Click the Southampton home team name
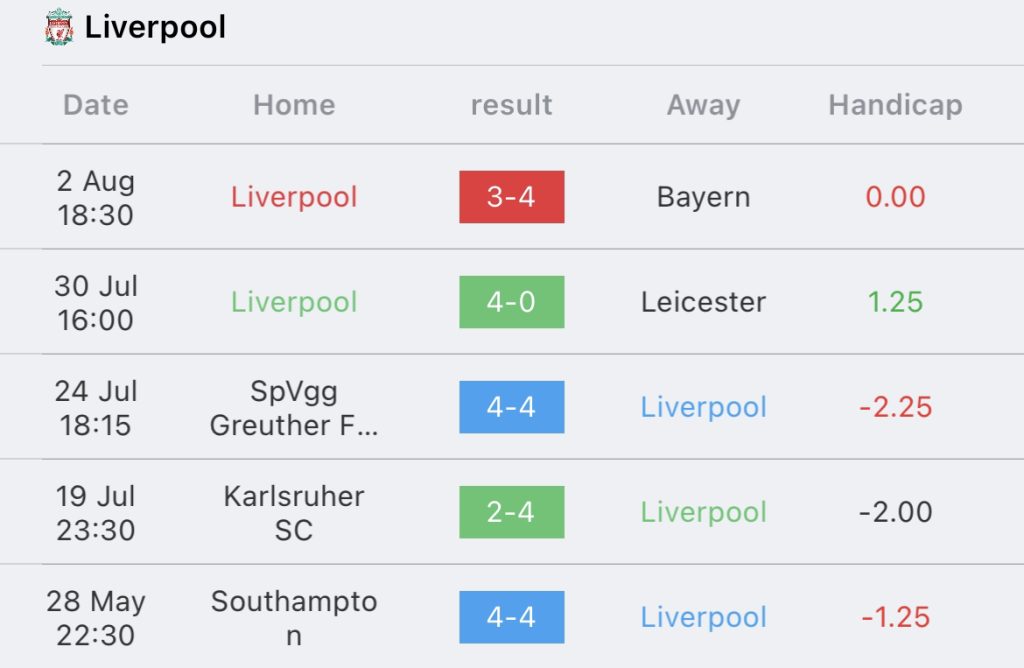1024x668 pixels. 294,618
